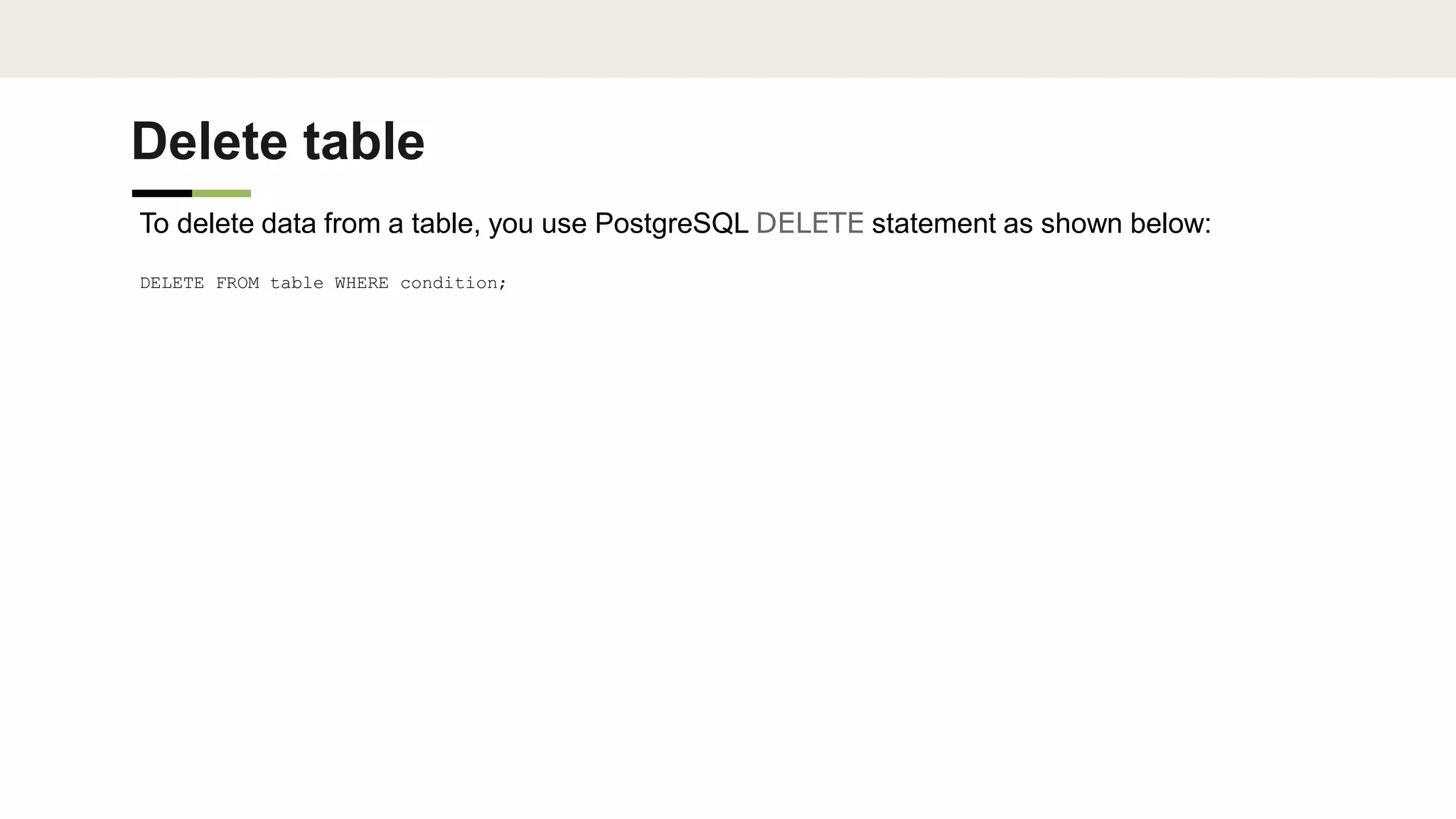Click "condition;" at the end of the code
1456x819 pixels.
[x=454, y=283]
